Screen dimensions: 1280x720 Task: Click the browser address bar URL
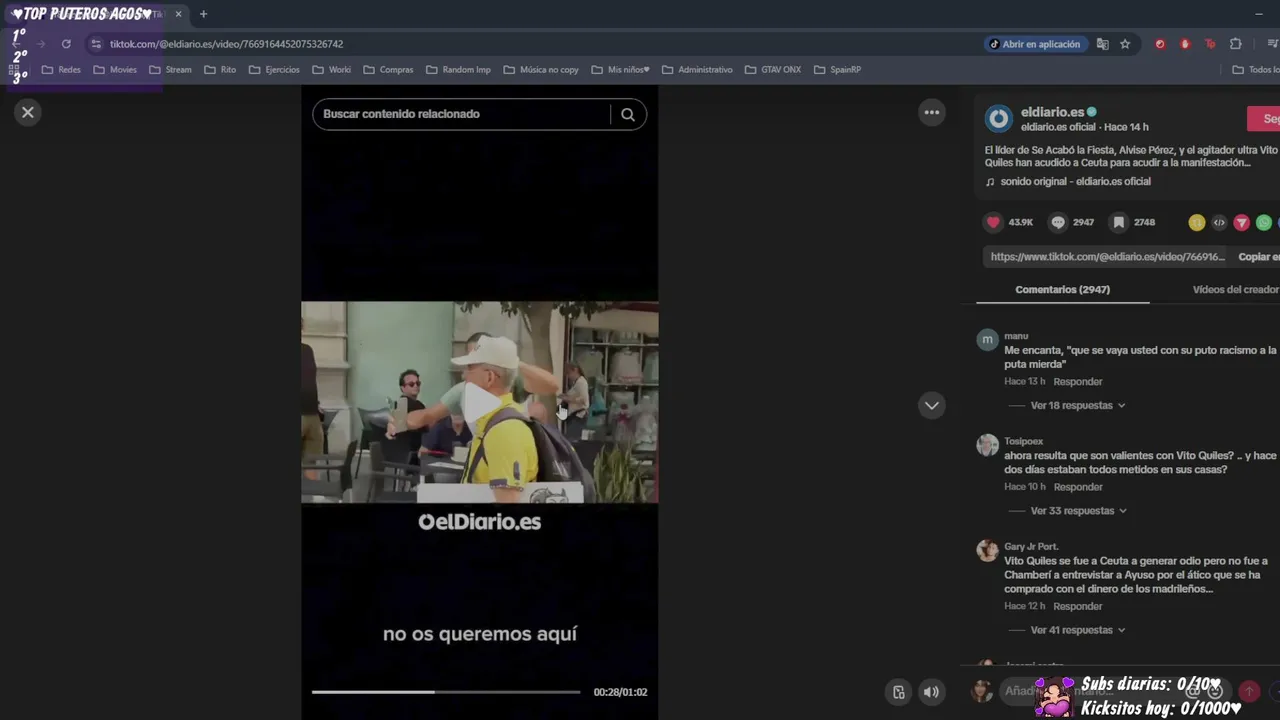[226, 44]
